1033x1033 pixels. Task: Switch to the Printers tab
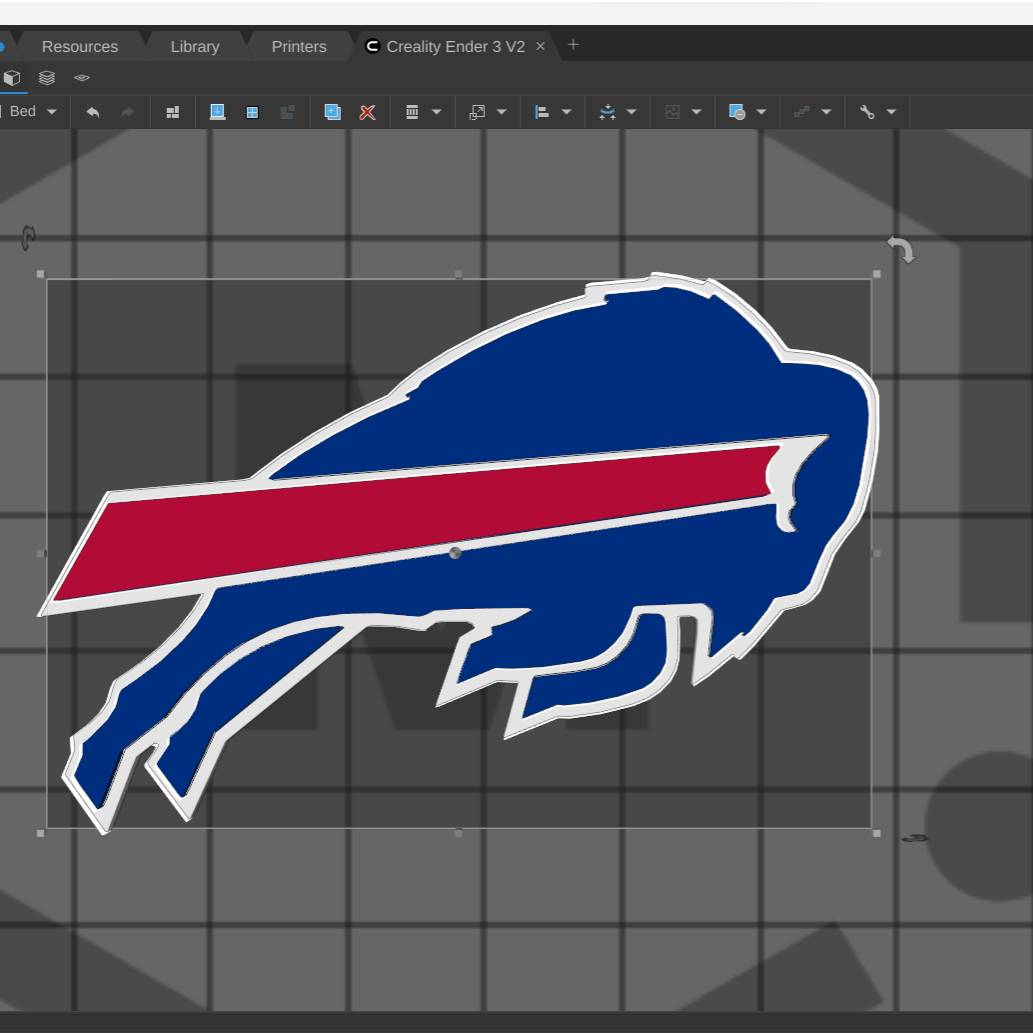(x=298, y=46)
